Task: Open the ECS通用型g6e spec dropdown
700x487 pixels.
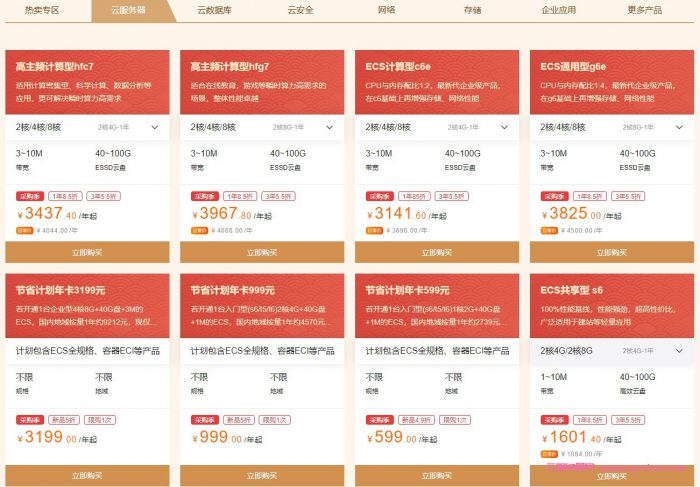Action: [680, 127]
